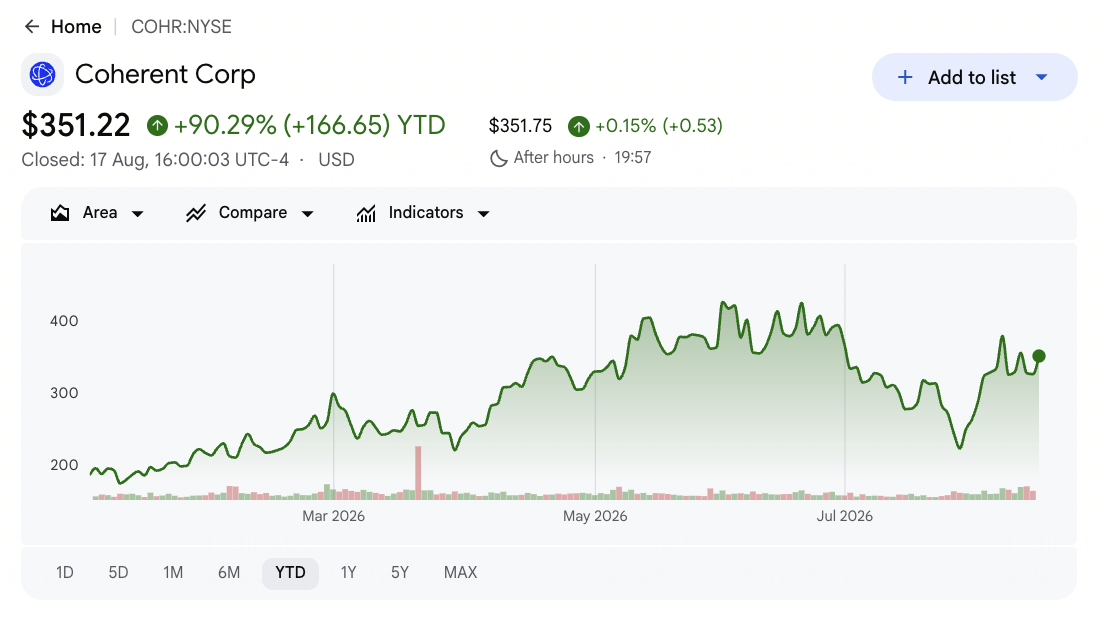The image size is (1104, 618).
Task: Click the 200 y-axis label
Action: tap(64, 465)
